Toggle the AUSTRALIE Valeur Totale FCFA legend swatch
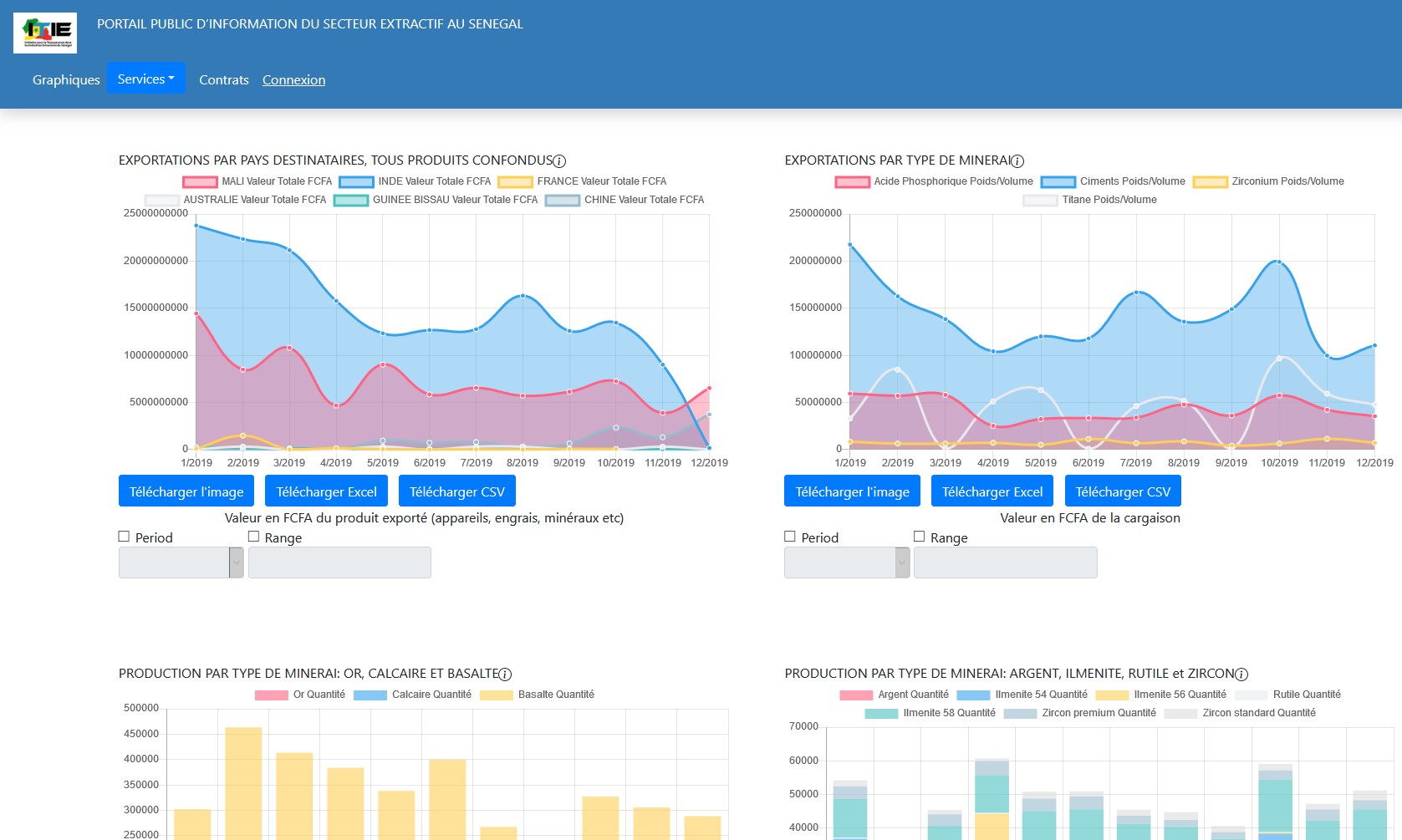Screen dimensions: 1402x840 click(161, 200)
